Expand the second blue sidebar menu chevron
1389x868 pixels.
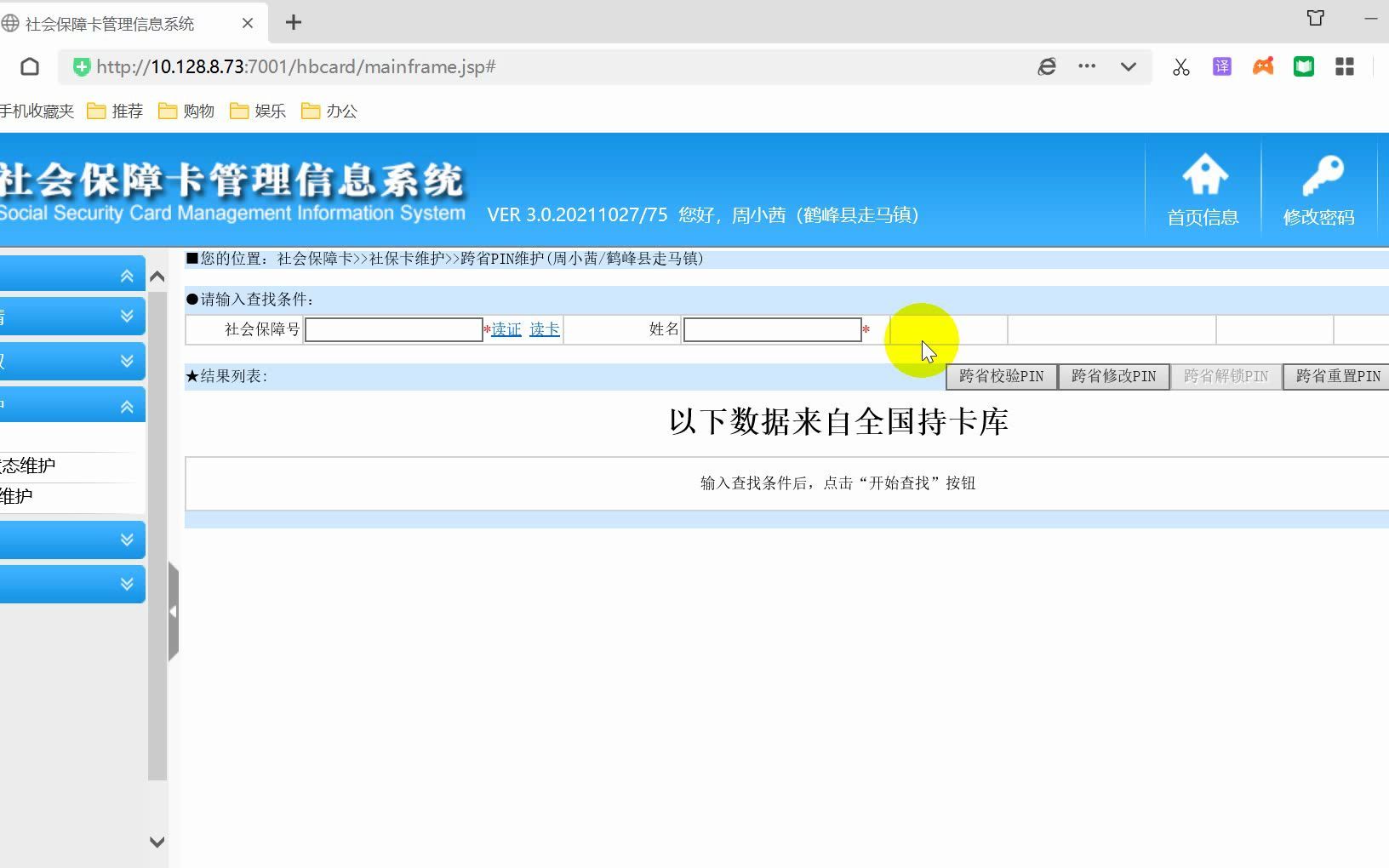click(126, 316)
